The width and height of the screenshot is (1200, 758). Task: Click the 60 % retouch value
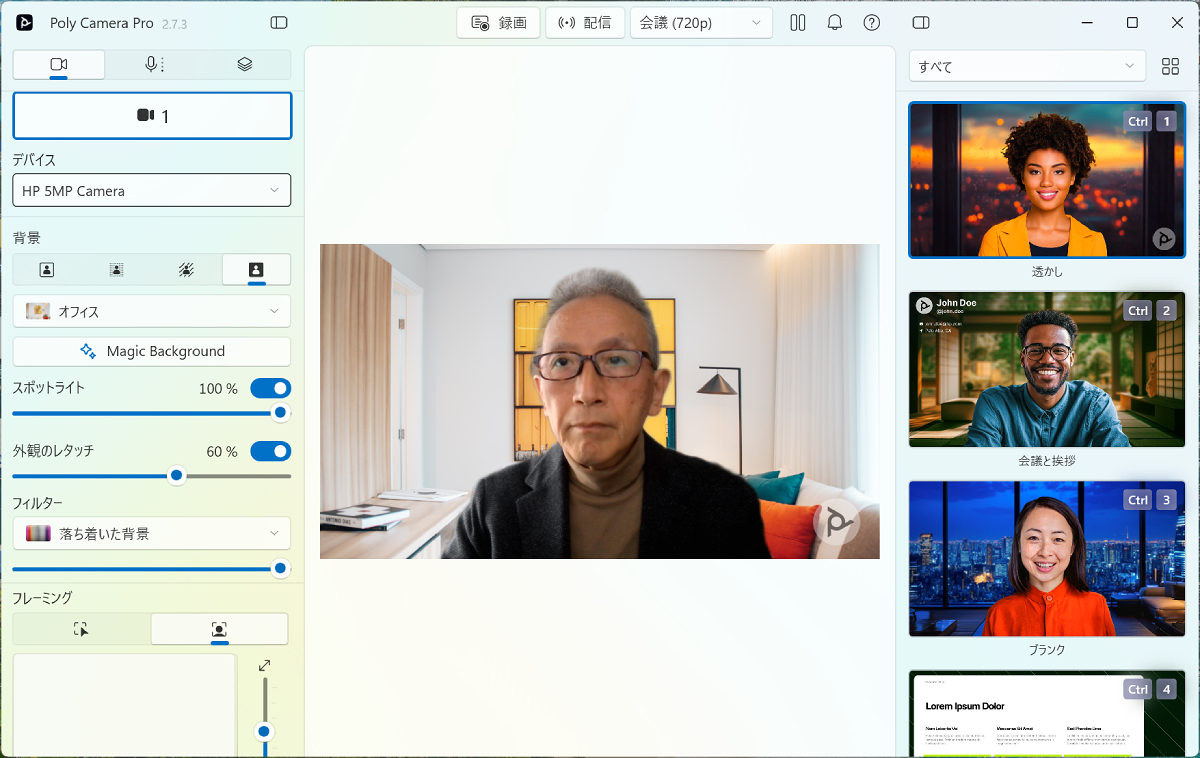[x=222, y=451]
